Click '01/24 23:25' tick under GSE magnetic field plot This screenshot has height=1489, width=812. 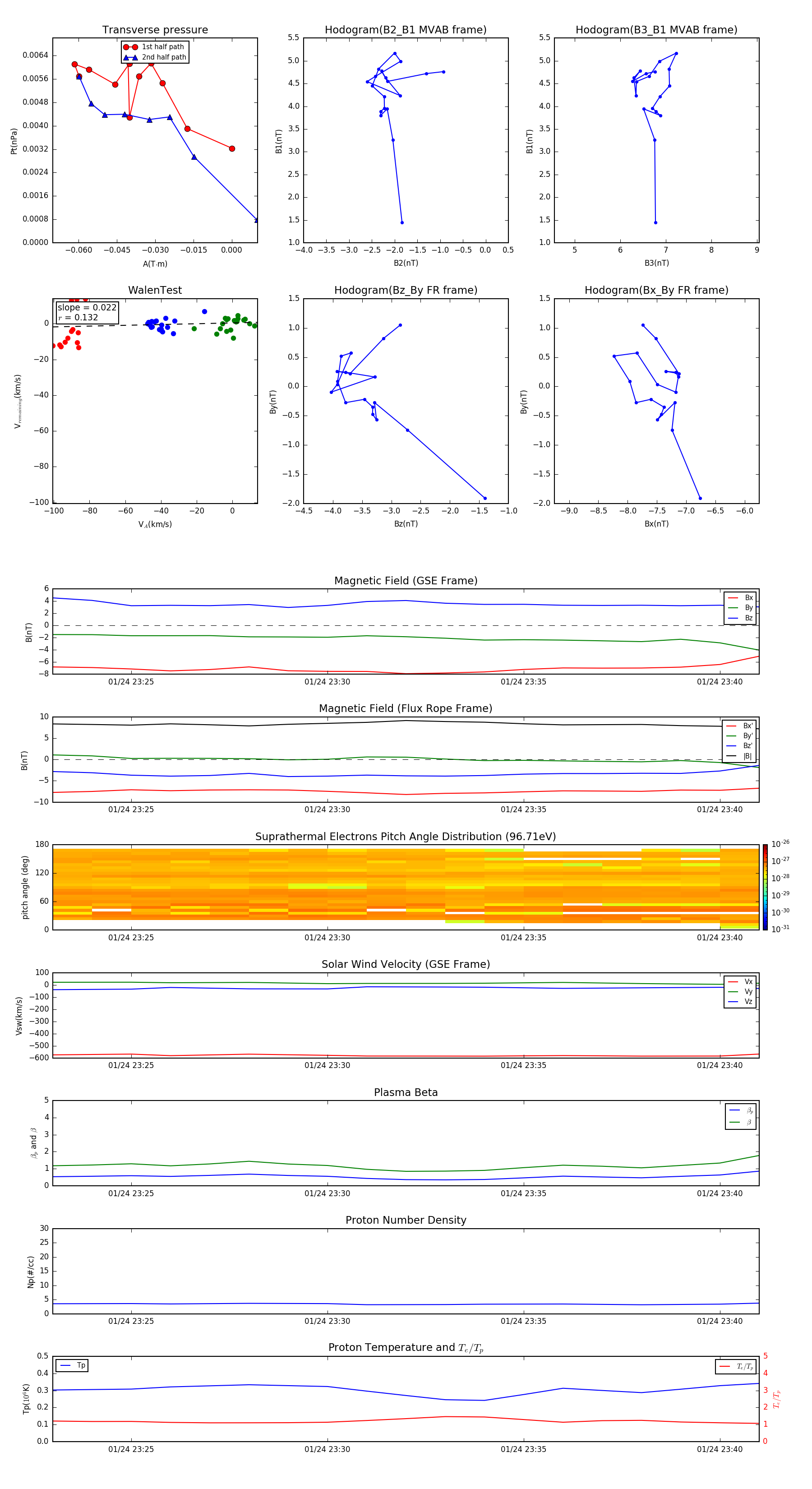pos(131,682)
